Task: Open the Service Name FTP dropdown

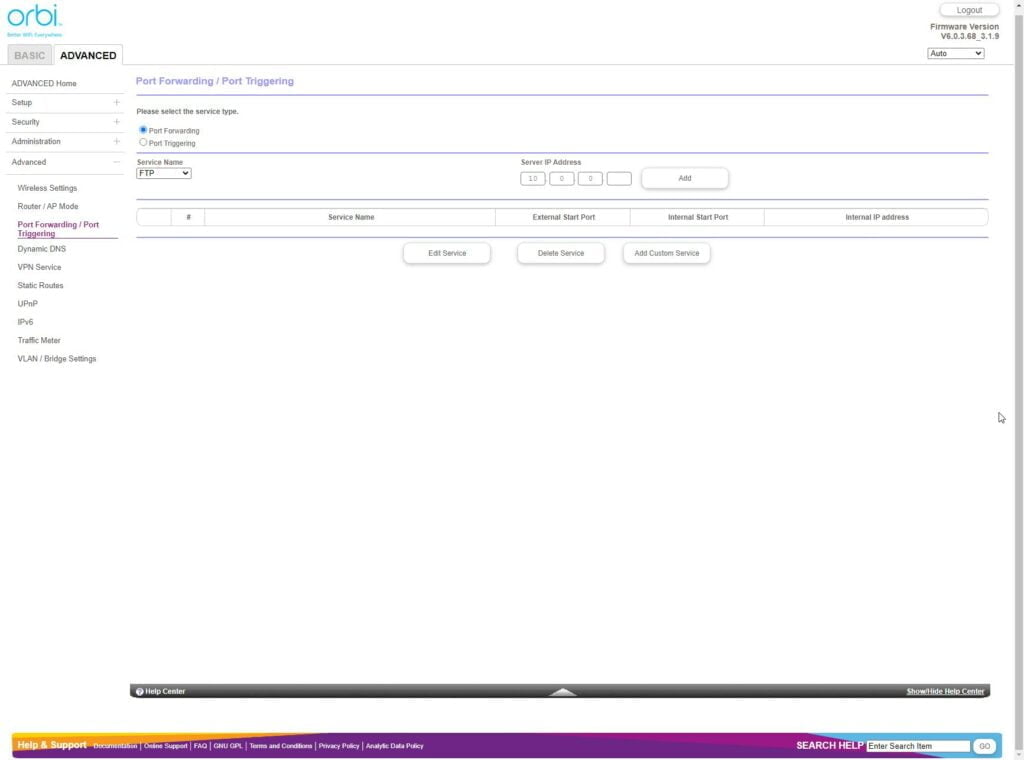Action: click(164, 173)
